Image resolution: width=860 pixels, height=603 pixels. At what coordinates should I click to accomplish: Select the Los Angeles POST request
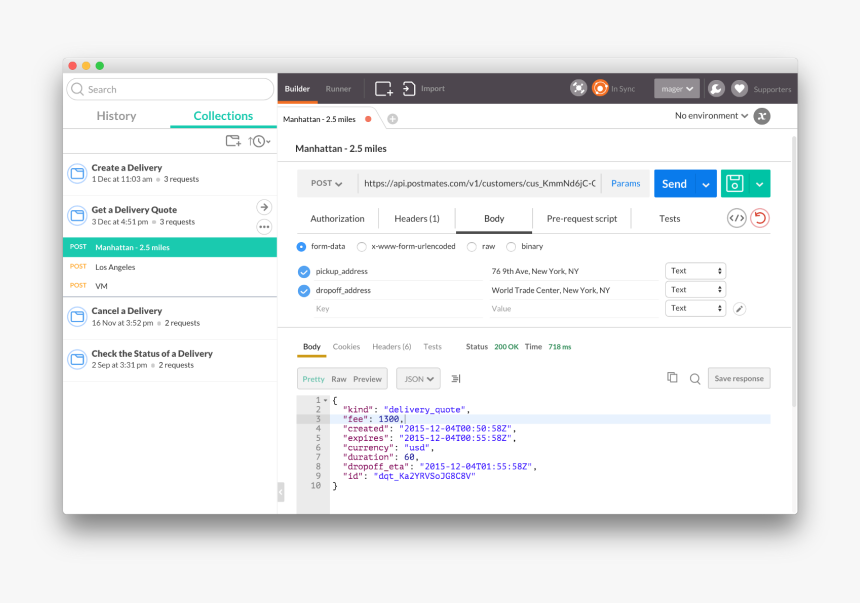[x=170, y=267]
